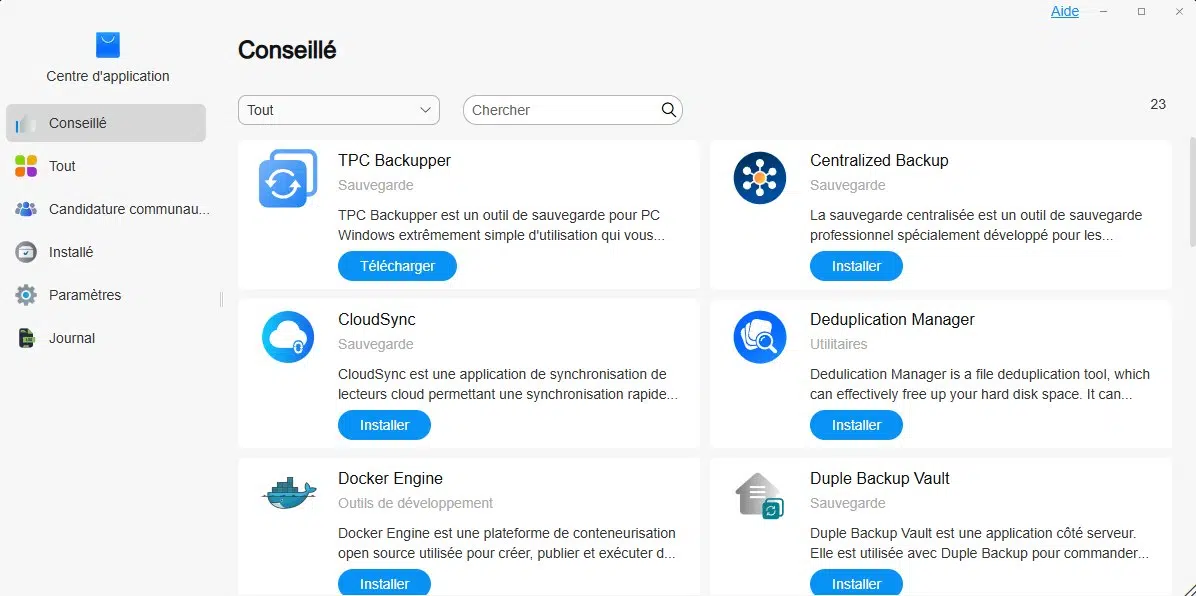Minimize the application window

click(1103, 11)
